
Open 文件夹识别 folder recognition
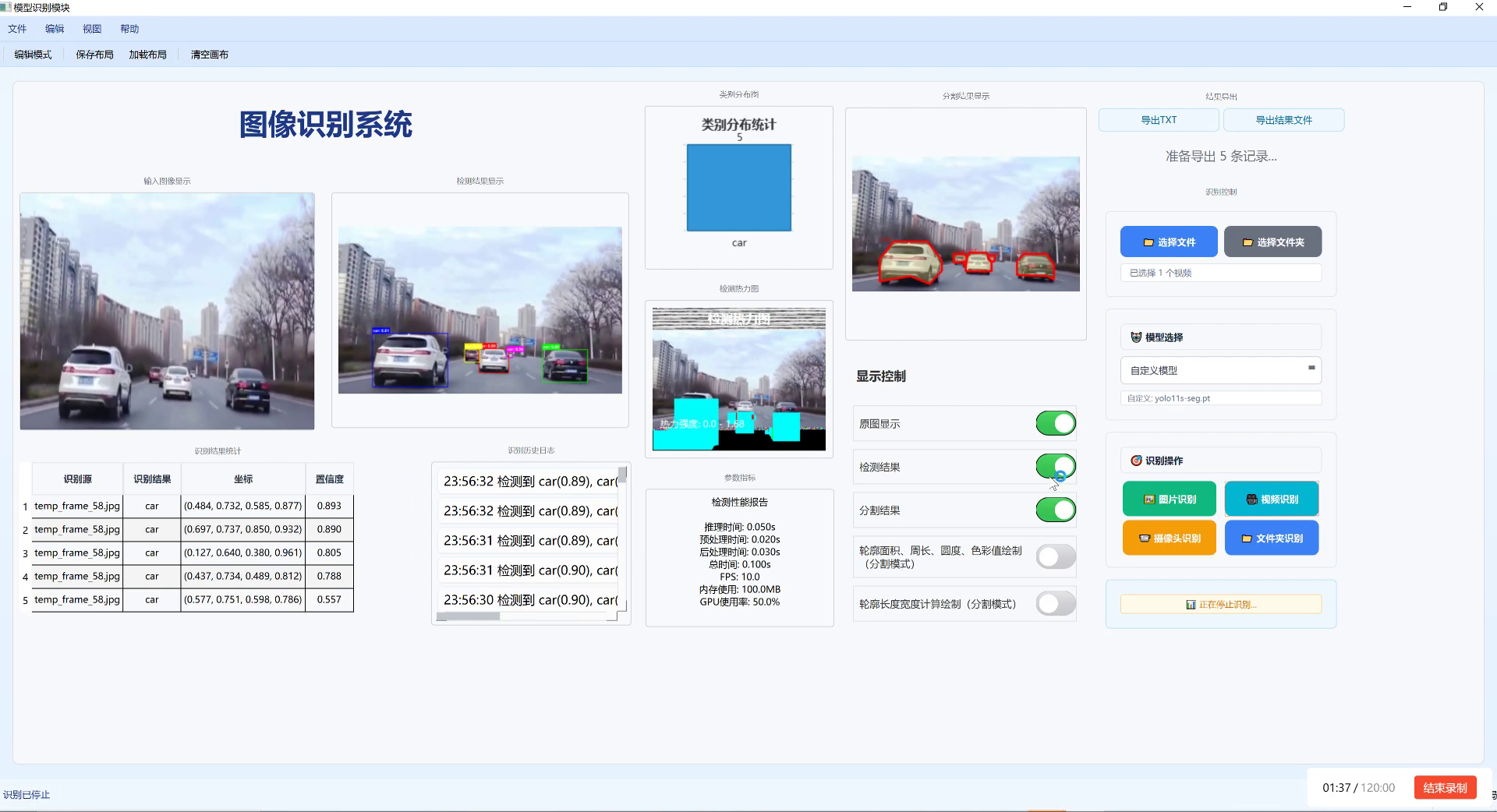pyautogui.click(x=1271, y=537)
